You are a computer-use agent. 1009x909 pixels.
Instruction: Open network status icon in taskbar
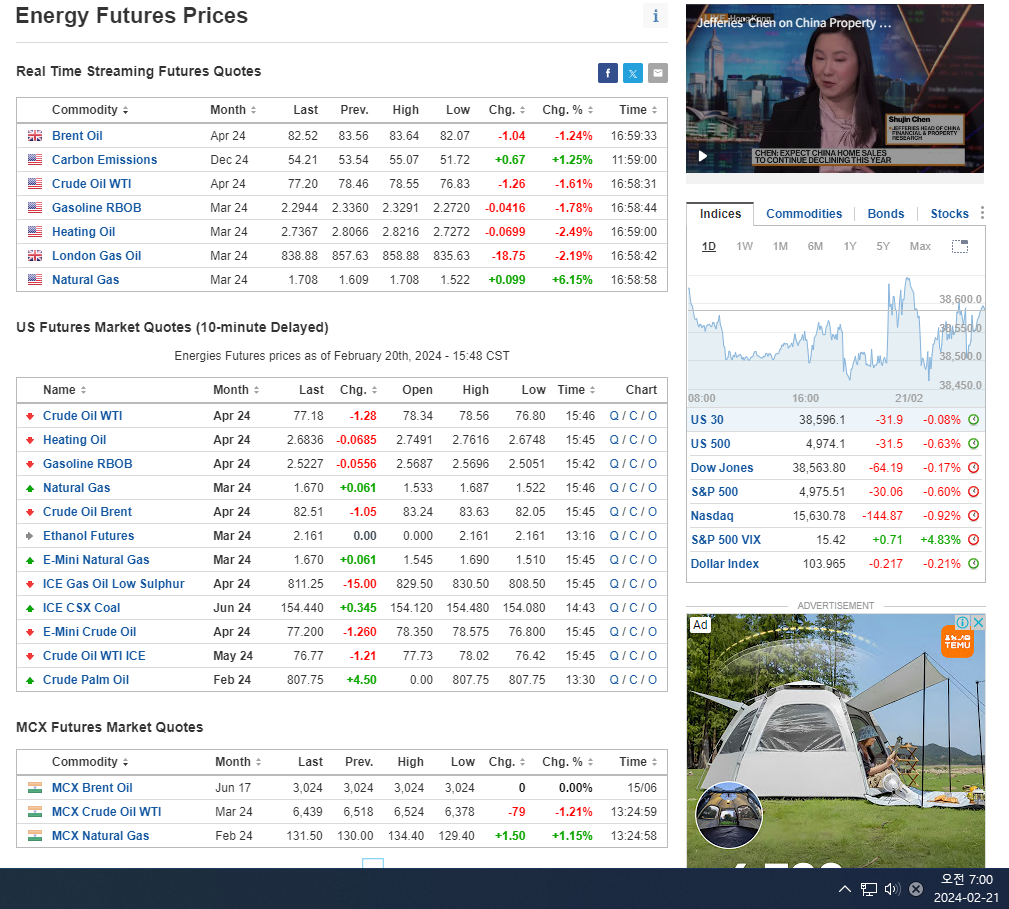(869, 889)
